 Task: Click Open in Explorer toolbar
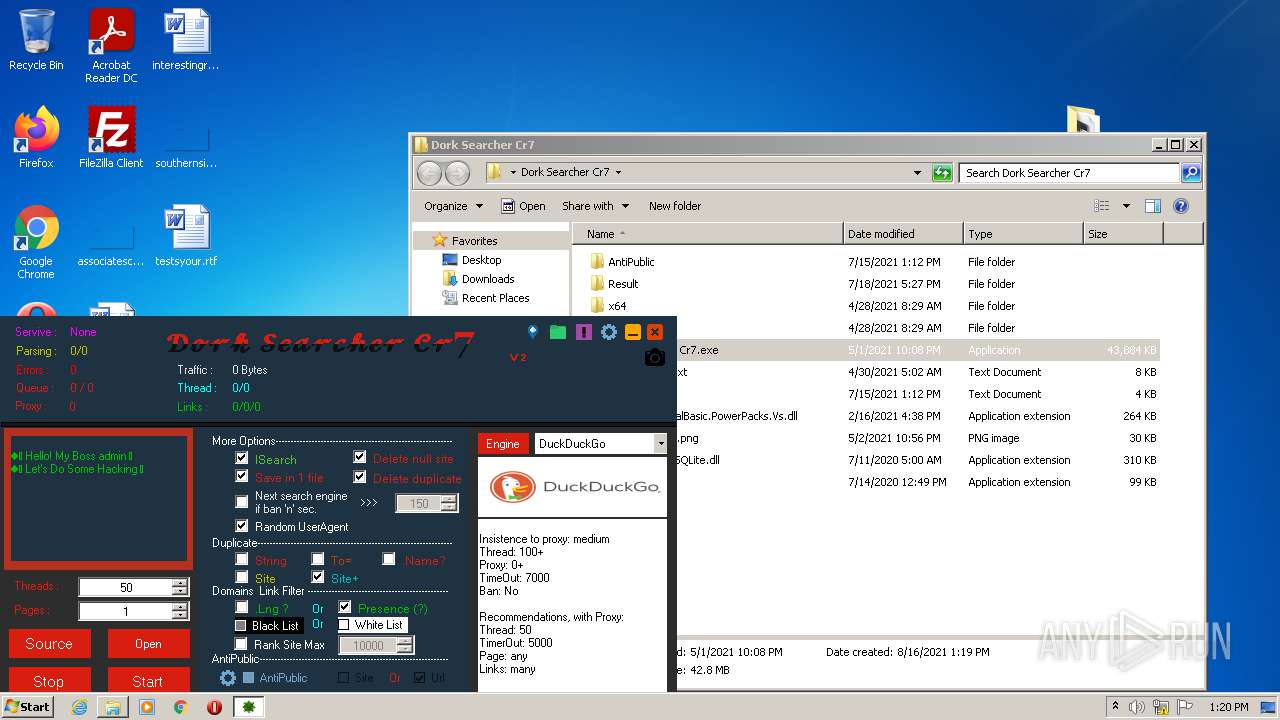(523, 206)
